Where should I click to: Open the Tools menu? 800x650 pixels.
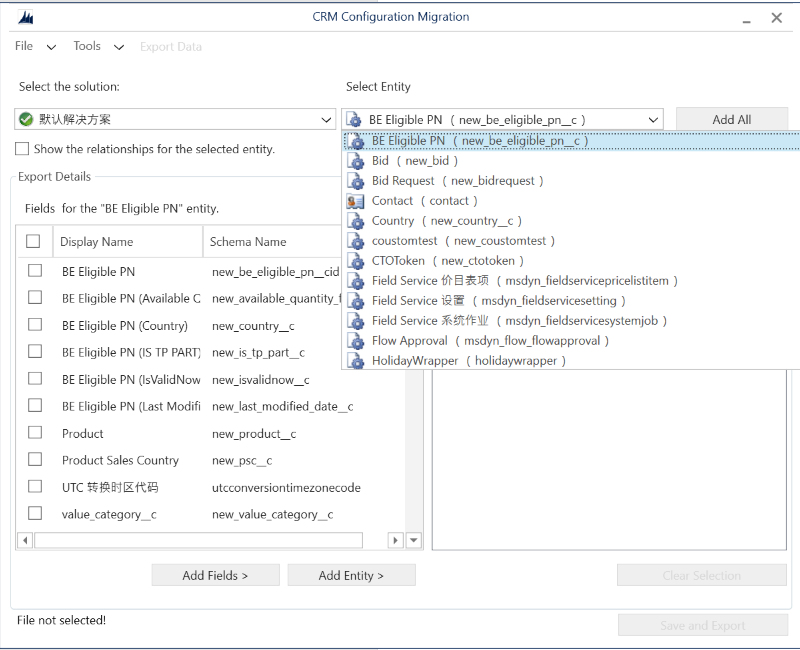[x=87, y=46]
